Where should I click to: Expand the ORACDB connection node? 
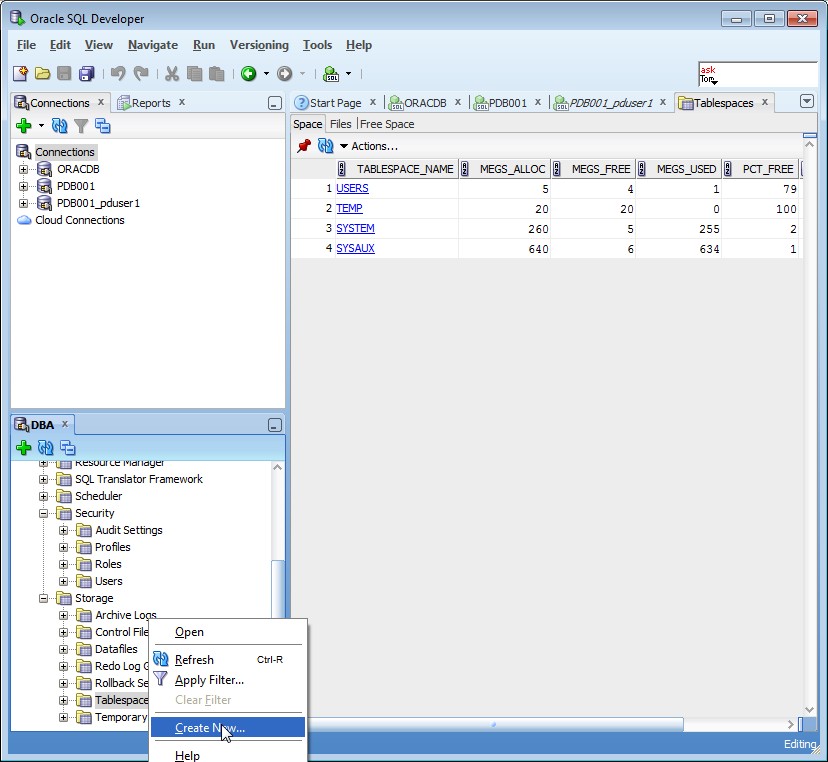tap(23, 170)
